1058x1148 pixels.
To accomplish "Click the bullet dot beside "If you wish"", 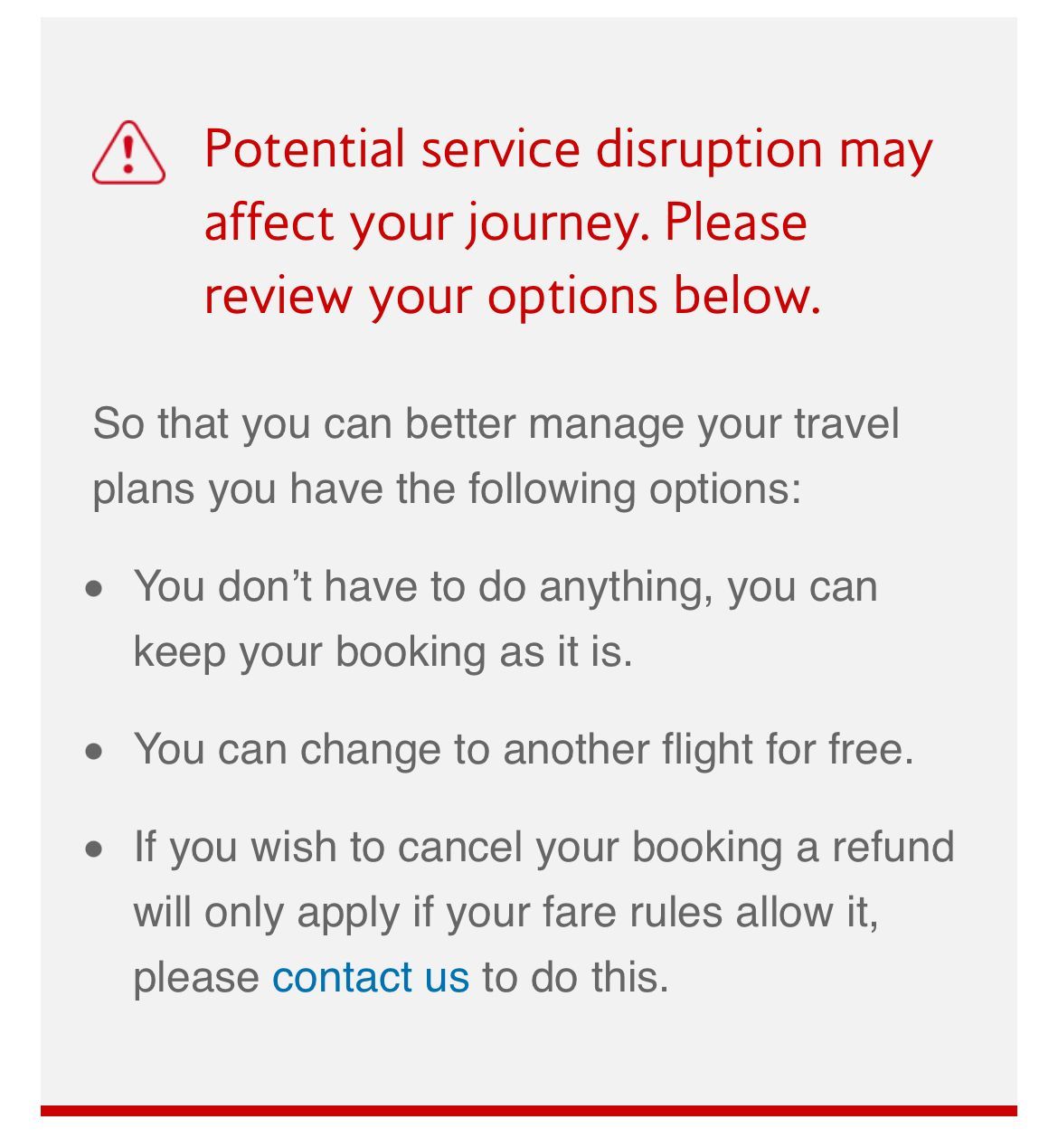I will (x=95, y=849).
